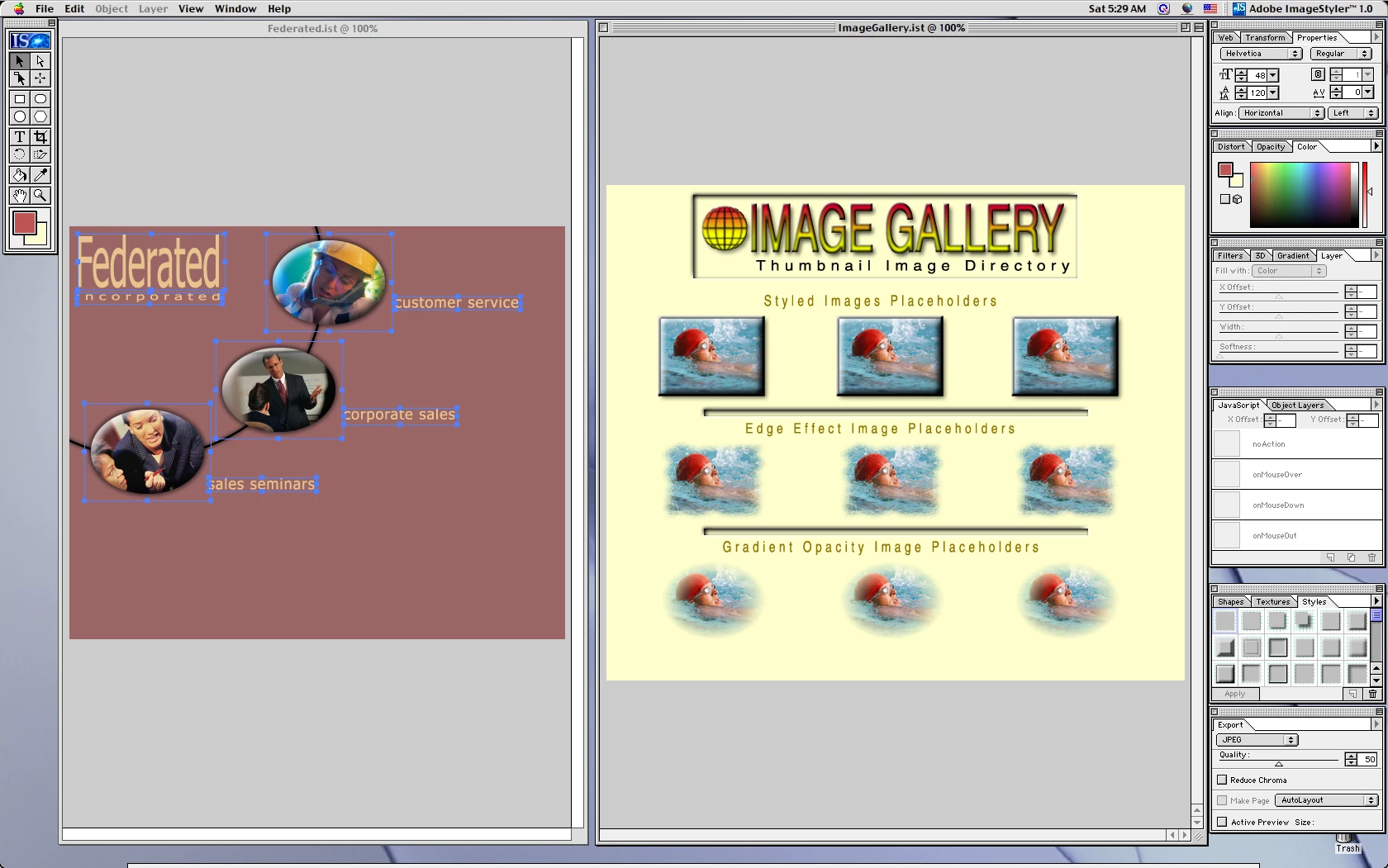Image resolution: width=1388 pixels, height=868 pixels.
Task: Switch to the Web tab
Action: click(x=1225, y=38)
